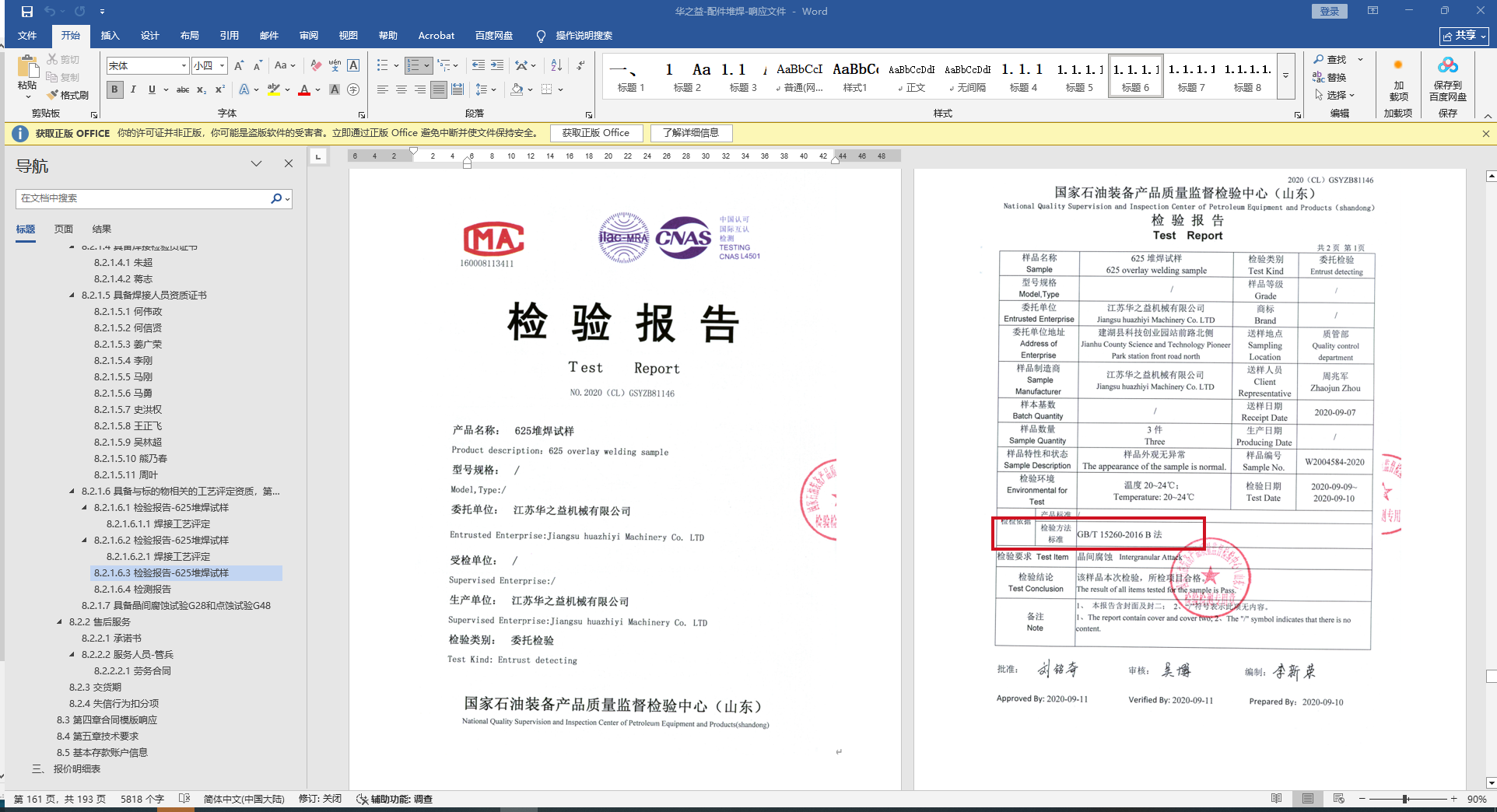The width and height of the screenshot is (1497, 812).
Task: Switch to read mode view in status bar
Action: pyautogui.click(x=1277, y=799)
